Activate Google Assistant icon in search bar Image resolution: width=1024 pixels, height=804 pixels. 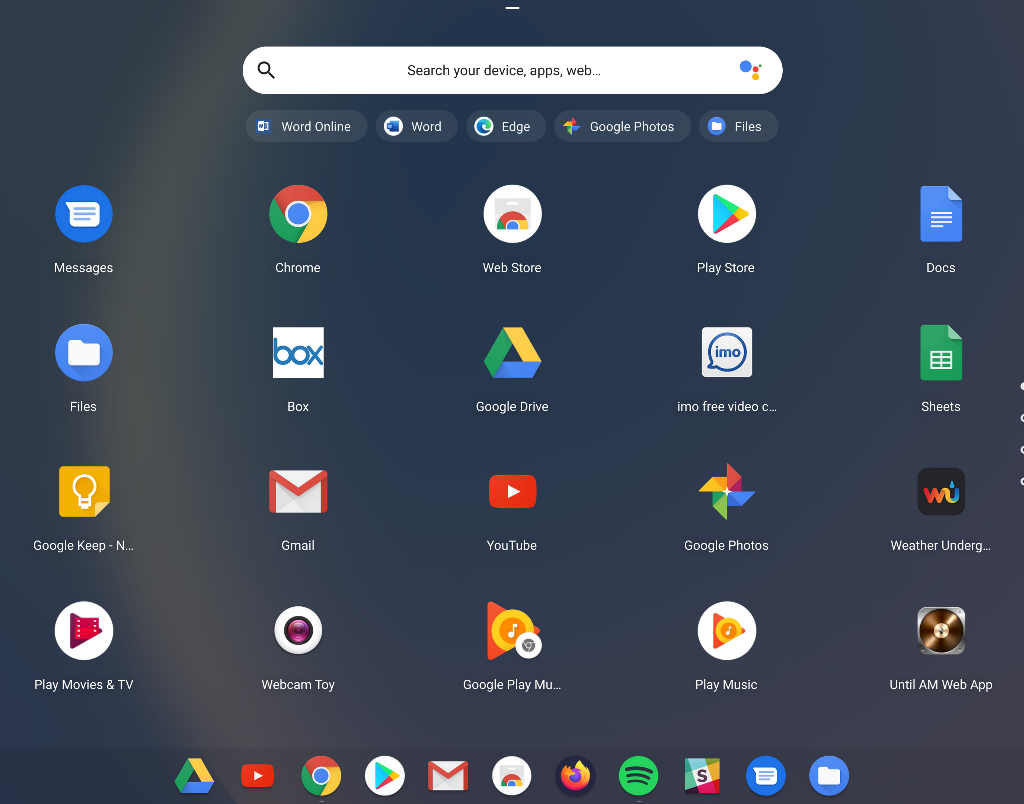750,70
